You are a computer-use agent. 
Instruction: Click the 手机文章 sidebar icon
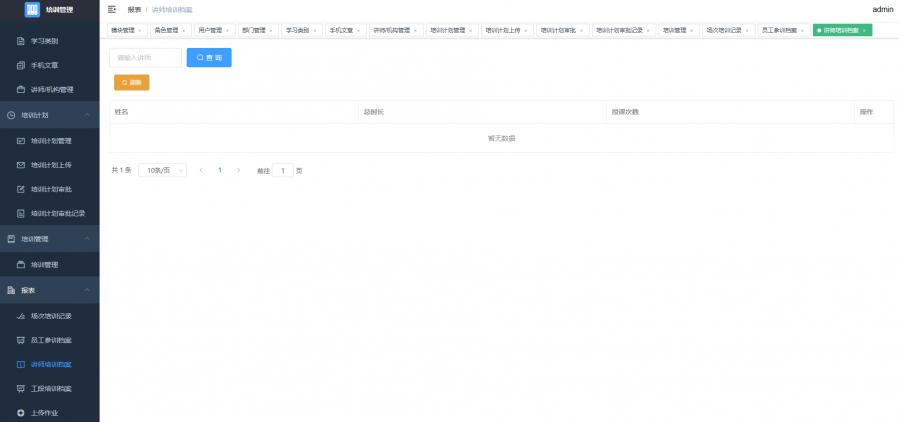tap(21, 65)
